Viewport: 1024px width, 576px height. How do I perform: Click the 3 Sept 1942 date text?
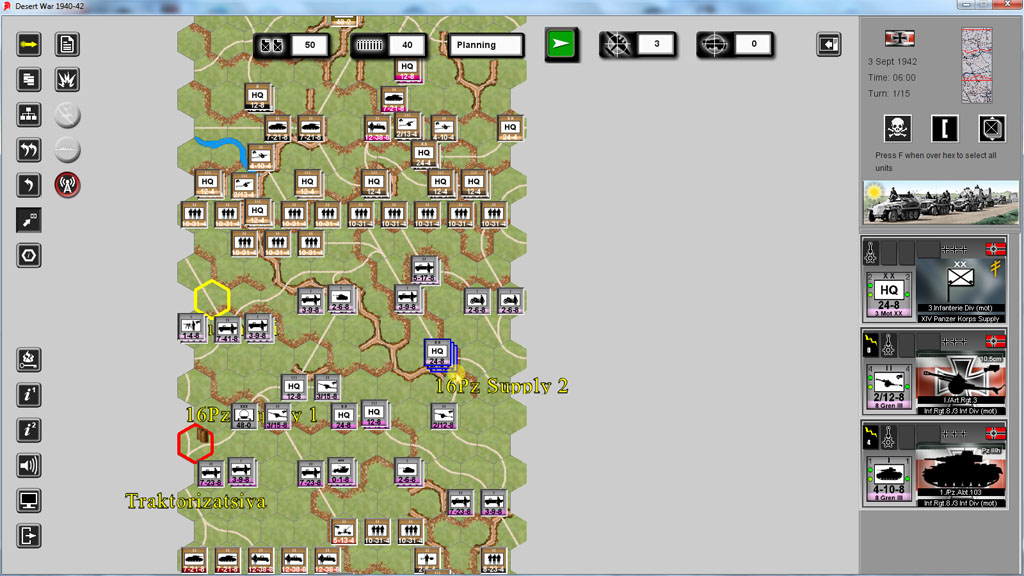(892, 61)
